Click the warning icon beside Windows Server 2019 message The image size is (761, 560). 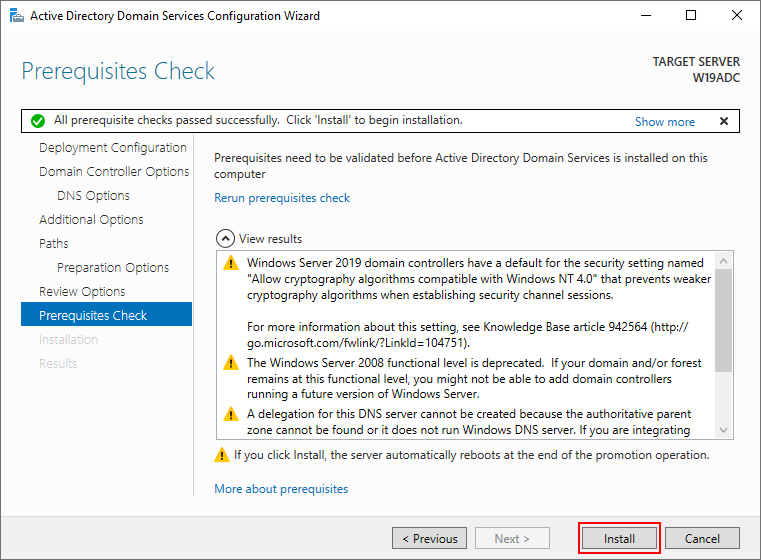coord(231,263)
